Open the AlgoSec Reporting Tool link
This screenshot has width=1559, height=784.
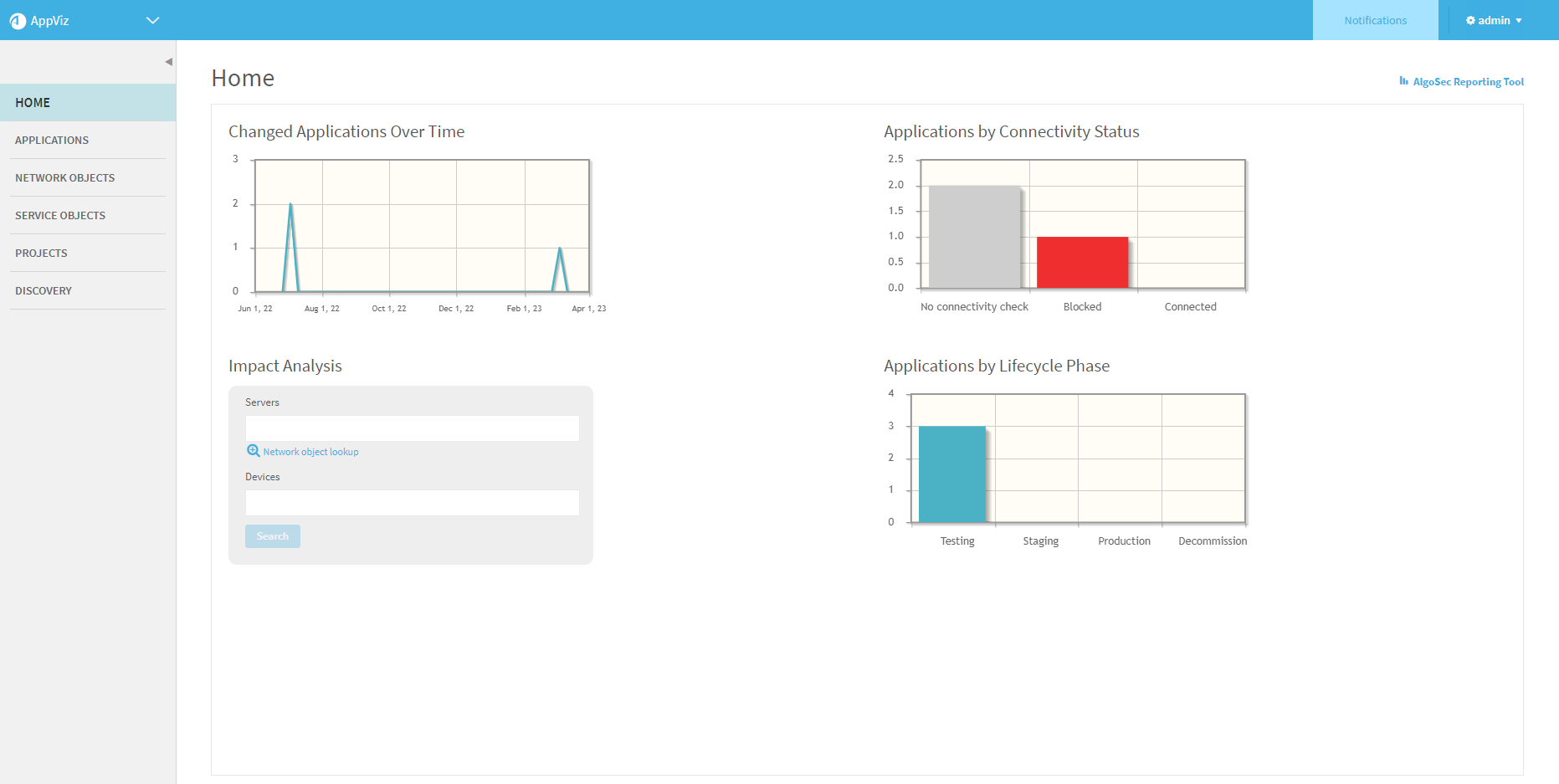click(1468, 82)
